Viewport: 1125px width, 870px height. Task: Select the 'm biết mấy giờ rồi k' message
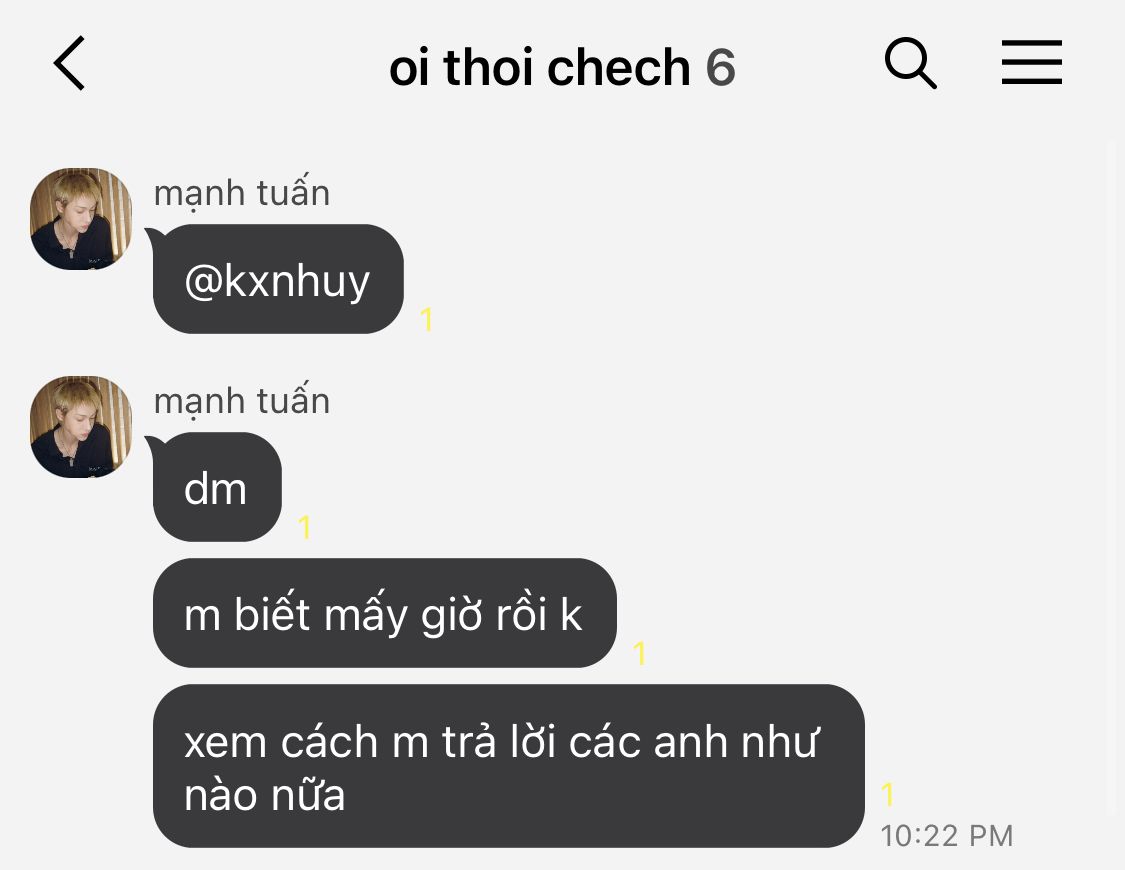(x=385, y=613)
